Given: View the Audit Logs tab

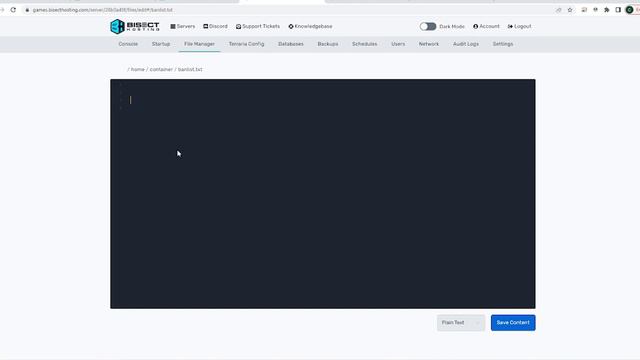Looking at the screenshot, I should click(x=466, y=44).
